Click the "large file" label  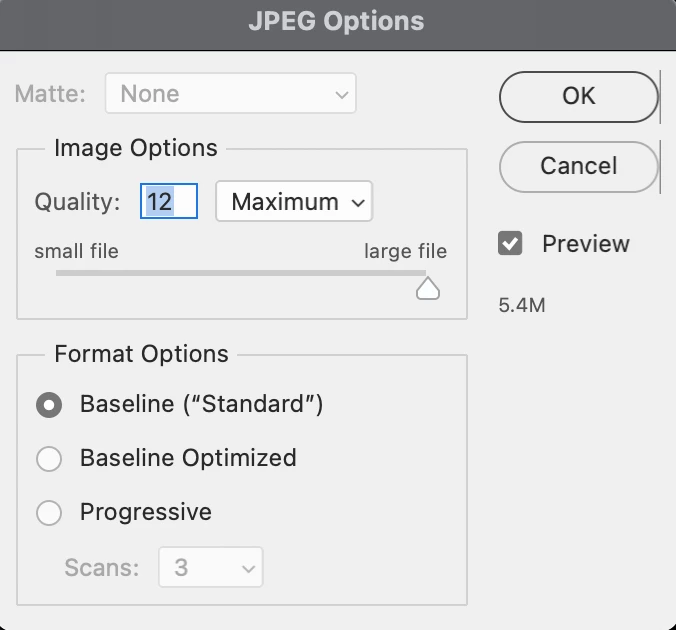405,251
